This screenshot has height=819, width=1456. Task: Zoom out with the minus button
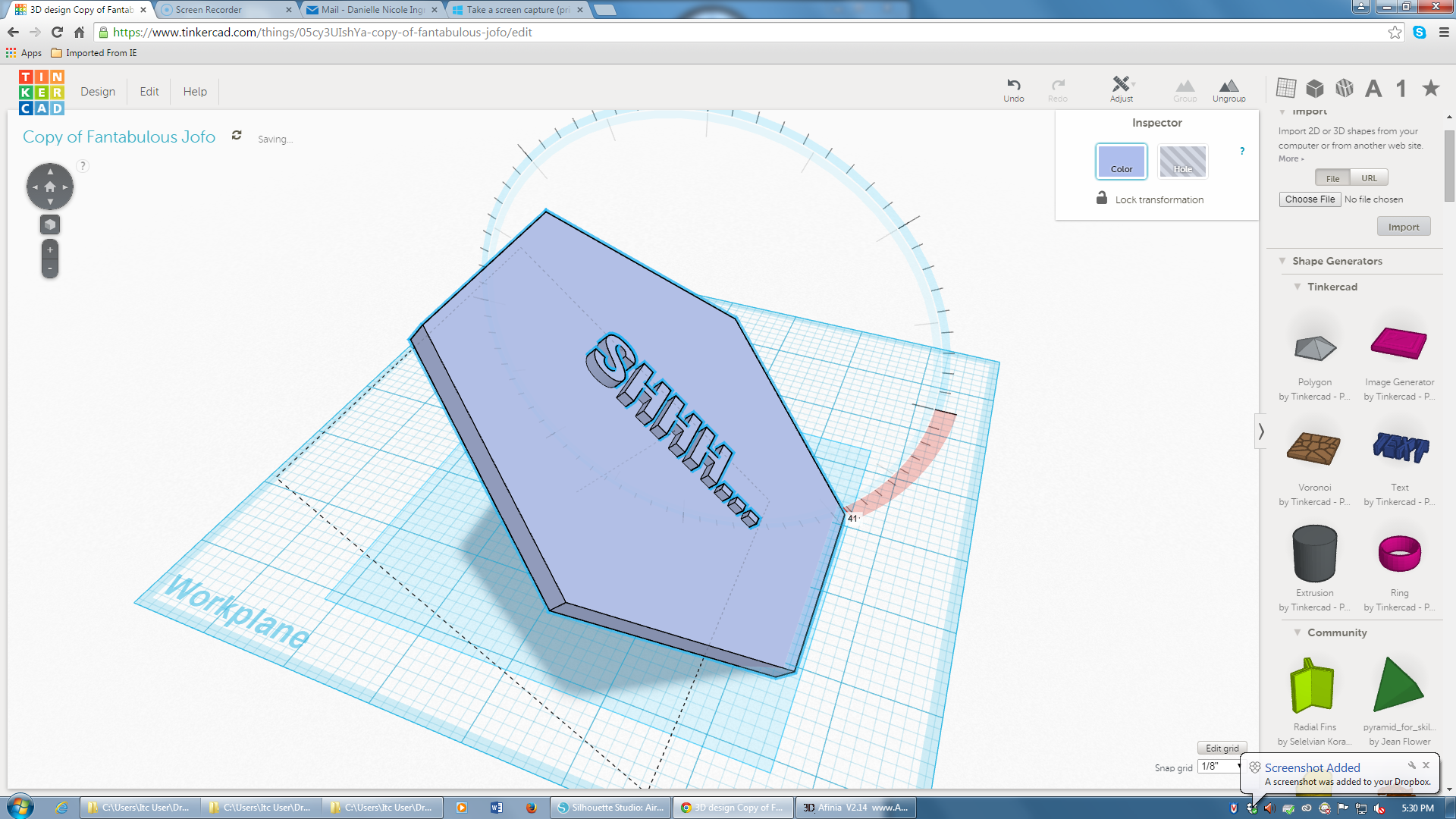click(x=50, y=268)
